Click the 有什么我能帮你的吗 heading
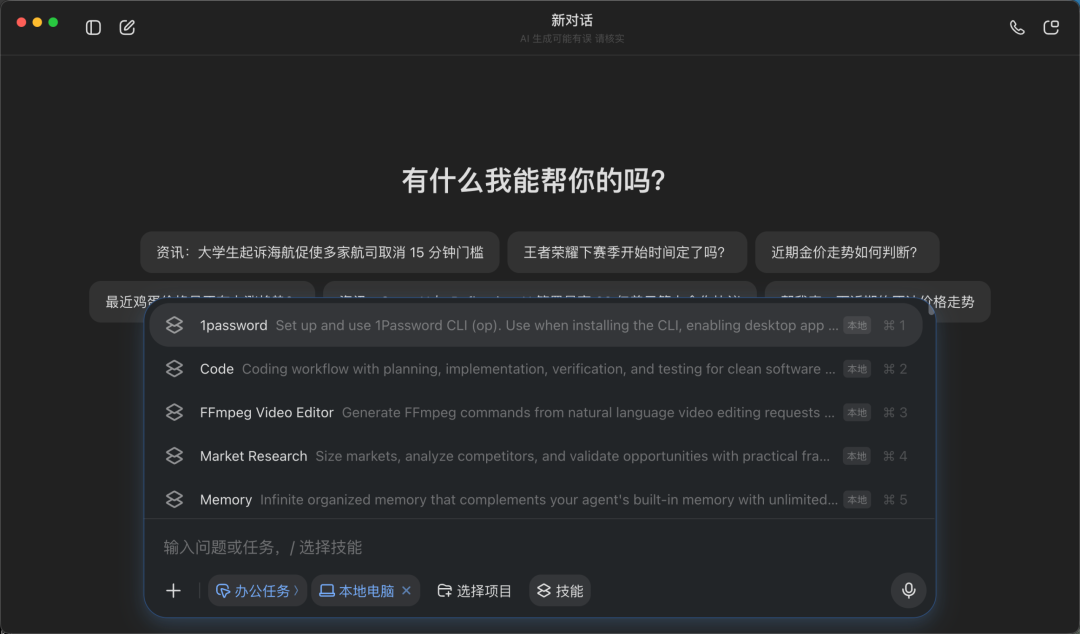Screen dimensions: 1080x634 [x=534, y=181]
